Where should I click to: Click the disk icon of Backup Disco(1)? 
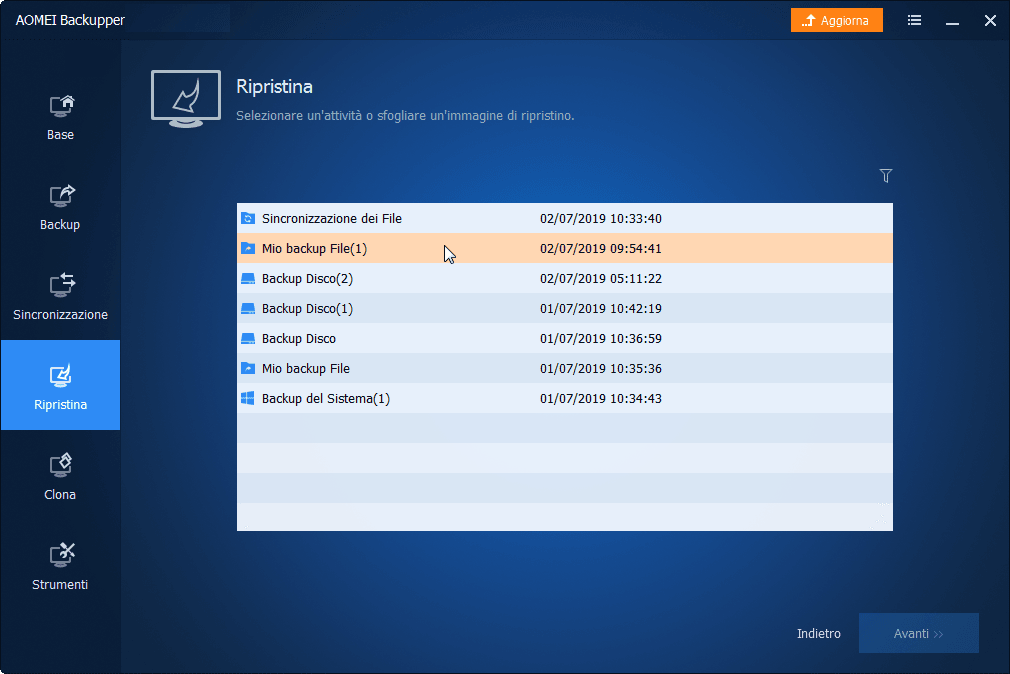[248, 308]
